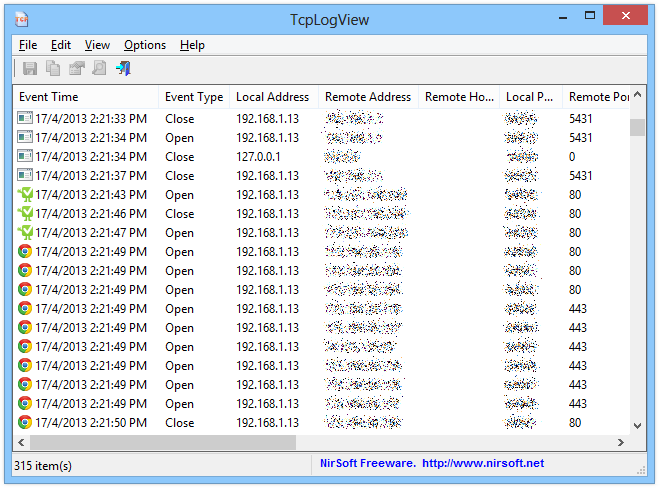Click the Find toolbar icon
The height and width of the screenshot is (488, 660).
[99, 68]
